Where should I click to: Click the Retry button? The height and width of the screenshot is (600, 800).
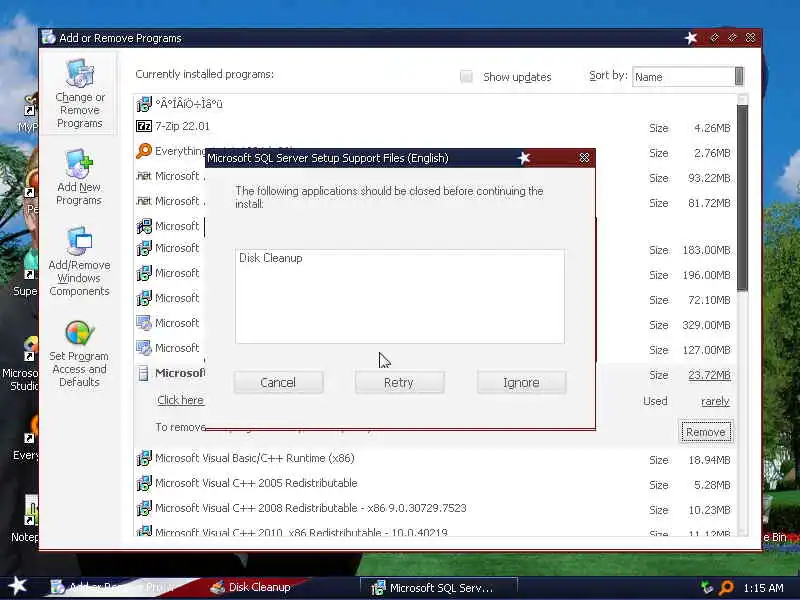pos(399,382)
